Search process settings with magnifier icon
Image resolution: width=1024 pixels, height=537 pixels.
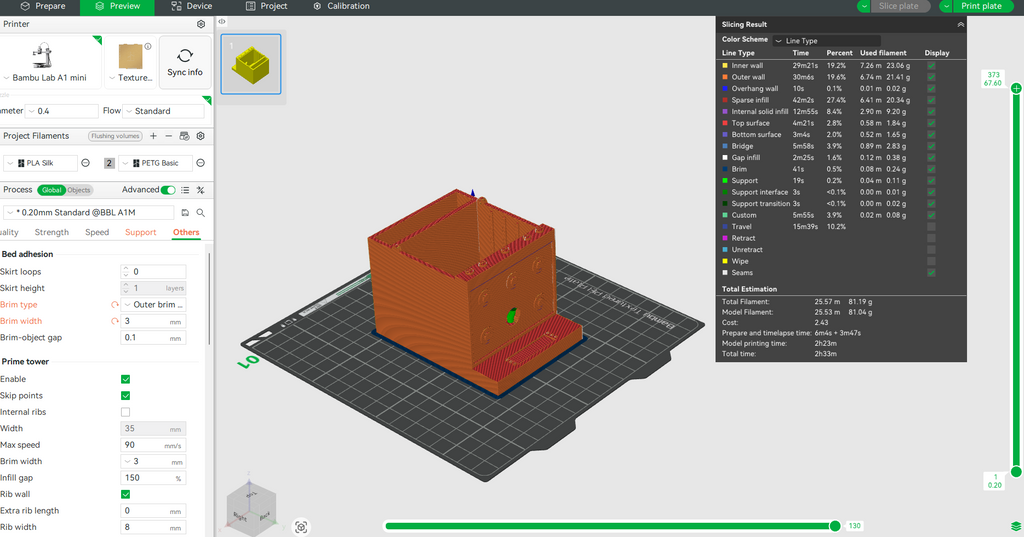[201, 213]
